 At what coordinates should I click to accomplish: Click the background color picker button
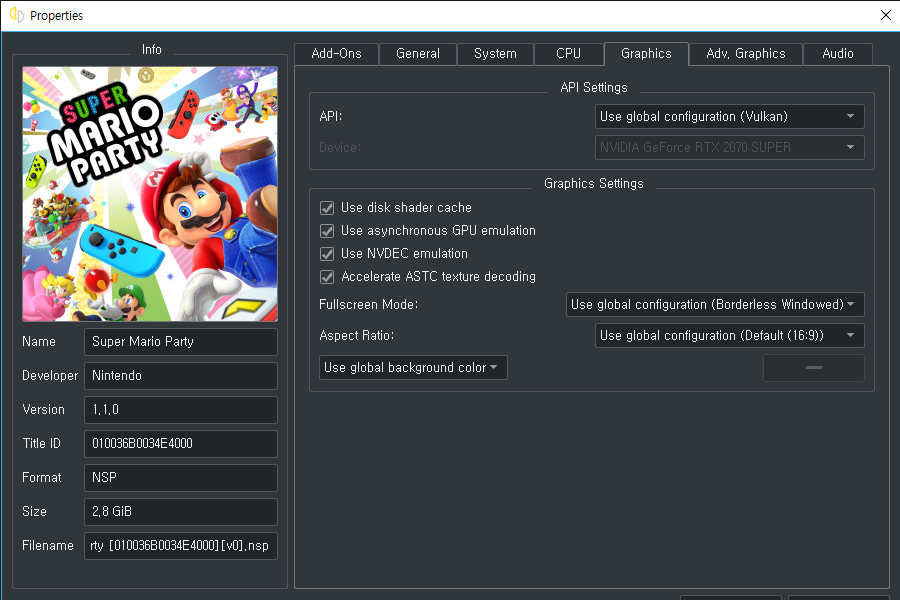[x=813, y=367]
